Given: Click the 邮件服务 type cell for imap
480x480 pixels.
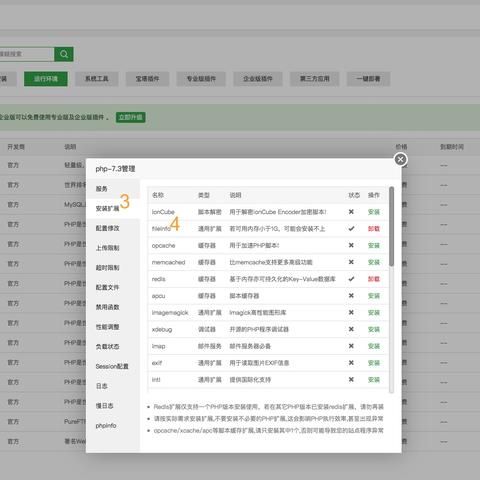Looking at the screenshot, I should (x=210, y=346).
